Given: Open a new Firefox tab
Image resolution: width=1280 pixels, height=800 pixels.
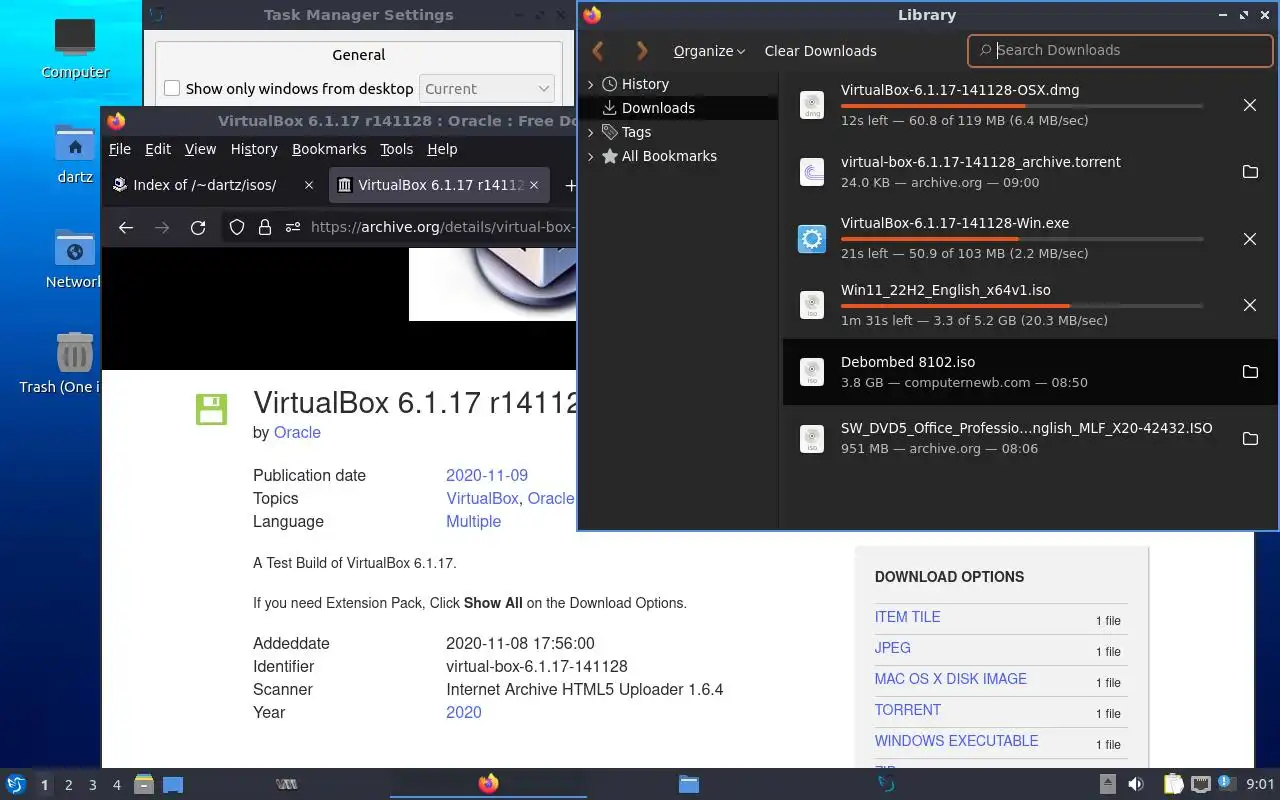Looking at the screenshot, I should 570,185.
